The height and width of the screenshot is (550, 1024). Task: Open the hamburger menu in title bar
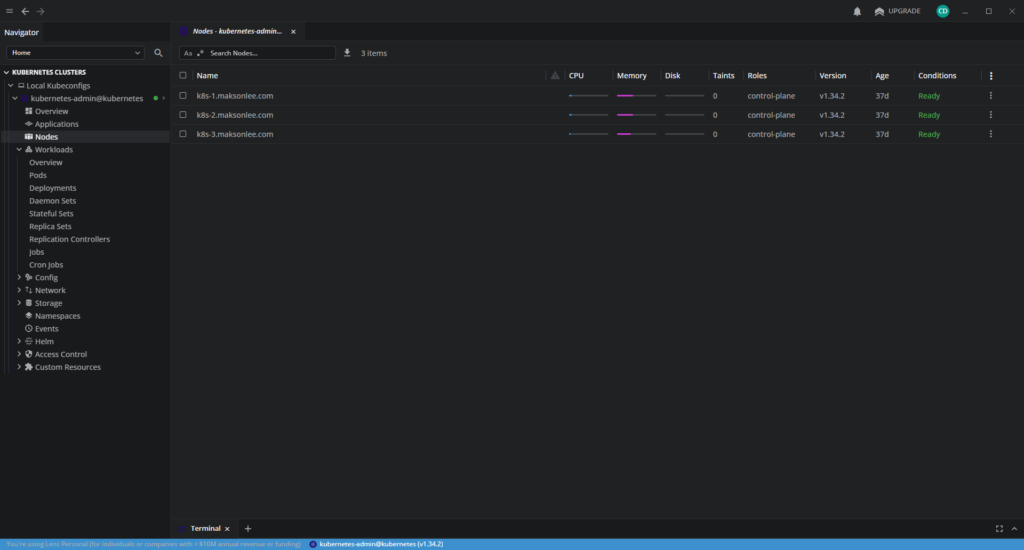coord(9,11)
